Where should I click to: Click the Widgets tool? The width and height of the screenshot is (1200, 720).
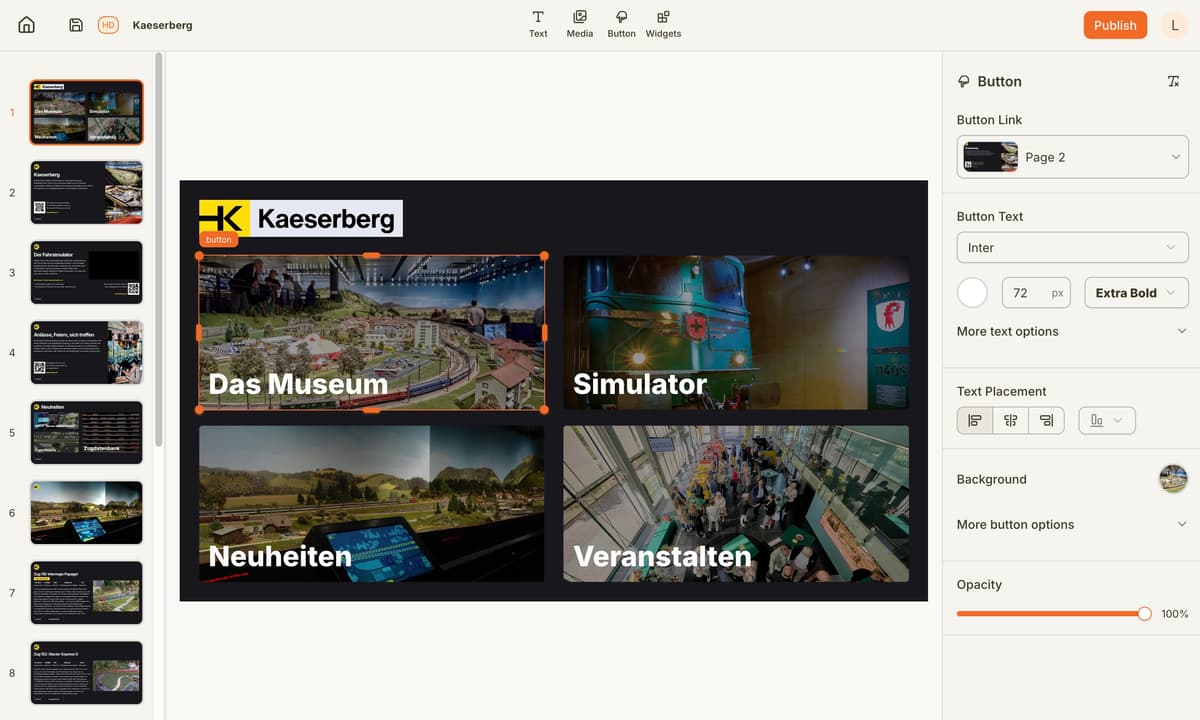662,24
